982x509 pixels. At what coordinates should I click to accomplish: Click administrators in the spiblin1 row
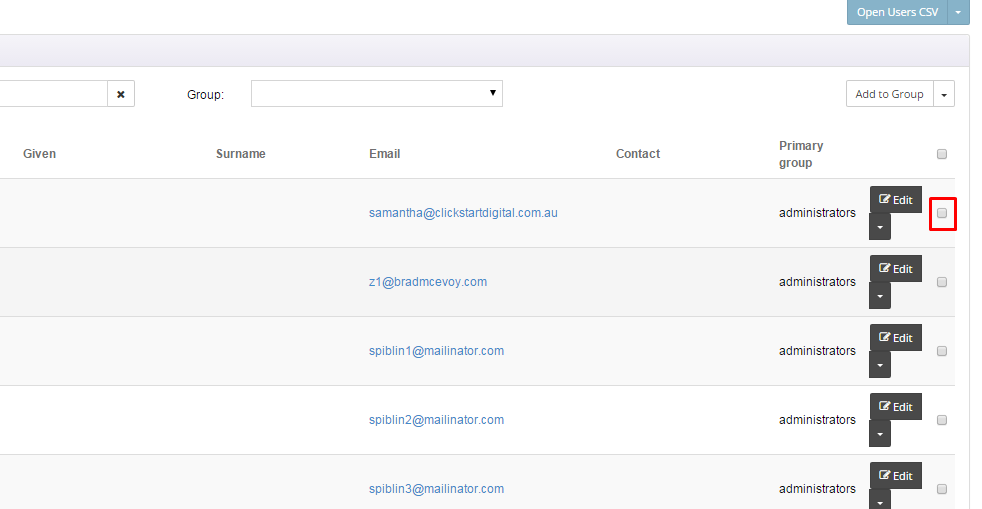pyautogui.click(x=817, y=351)
